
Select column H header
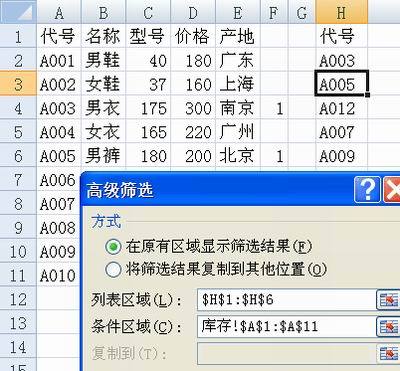(x=342, y=12)
